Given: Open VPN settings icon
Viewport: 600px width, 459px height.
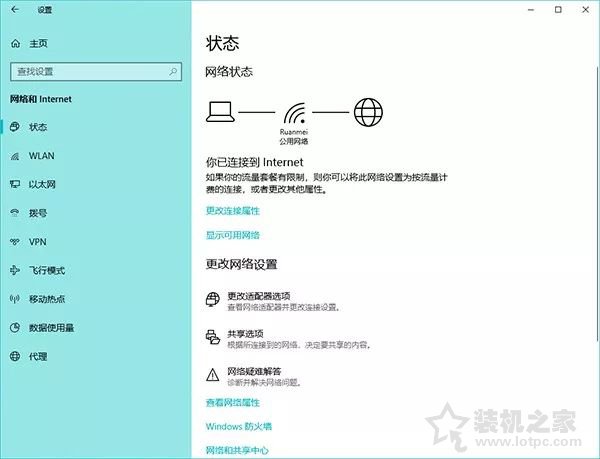Looking at the screenshot, I should pyautogui.click(x=15, y=242).
